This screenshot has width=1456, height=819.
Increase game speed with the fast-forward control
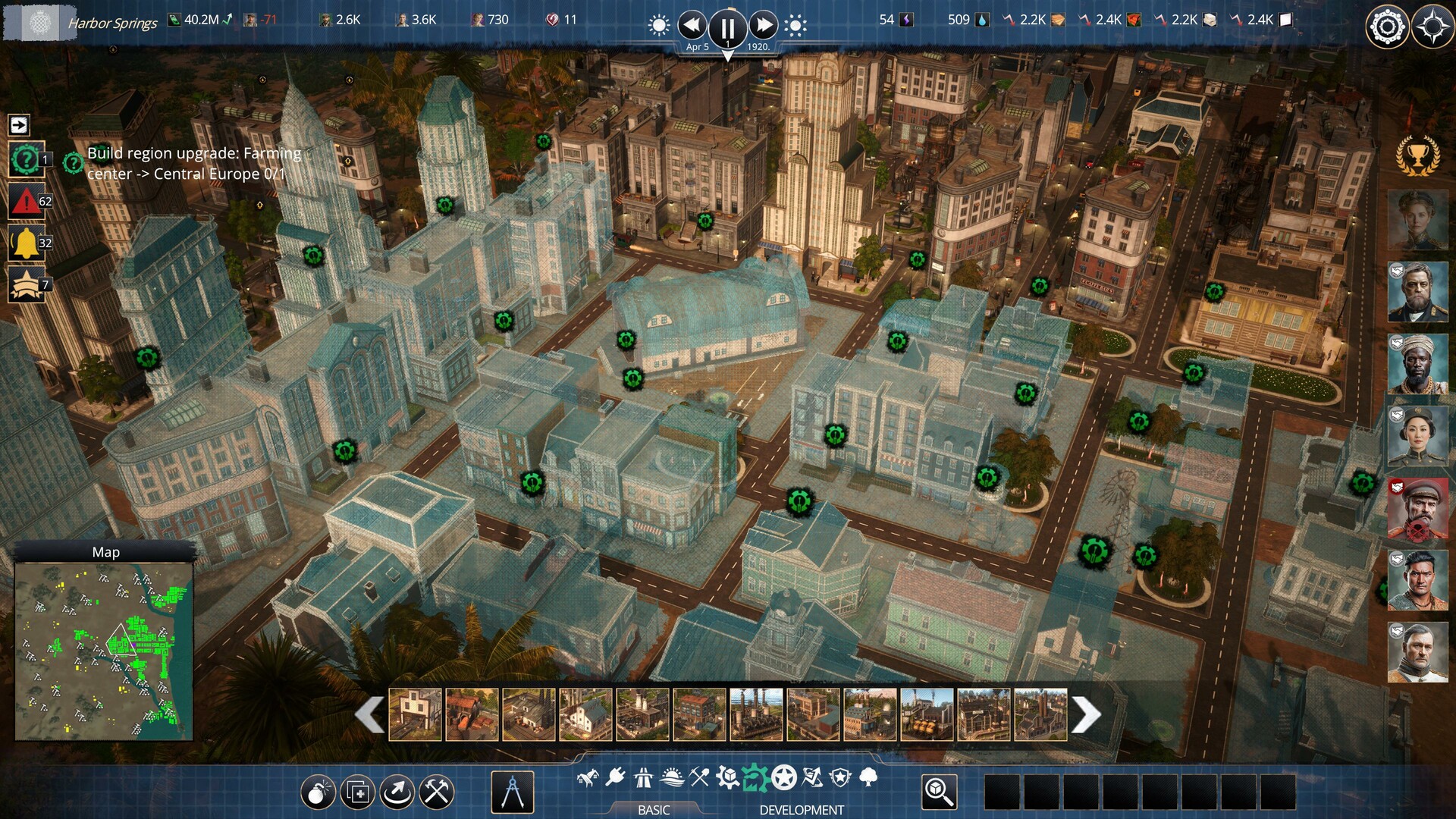(x=764, y=25)
